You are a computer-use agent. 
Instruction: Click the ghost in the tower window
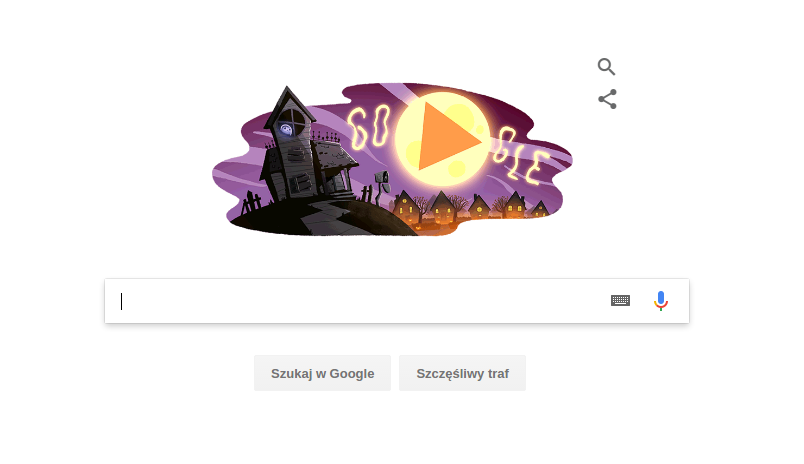coord(286,129)
